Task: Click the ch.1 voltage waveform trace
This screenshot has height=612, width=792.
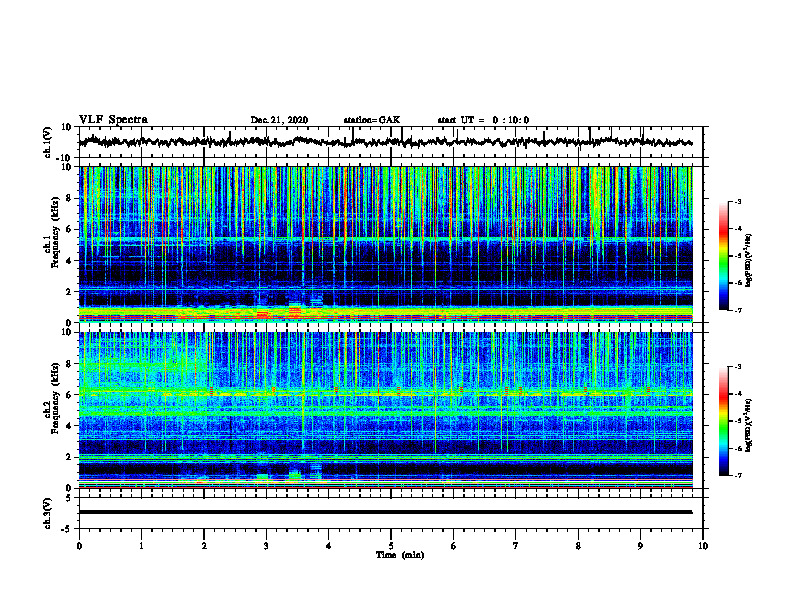Action: [x=385, y=142]
